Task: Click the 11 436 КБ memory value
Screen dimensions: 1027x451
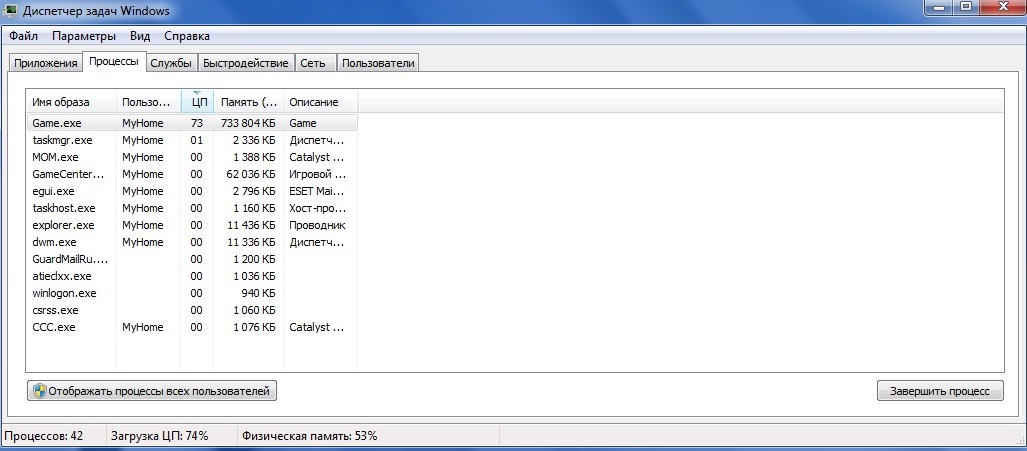Action: [x=252, y=225]
